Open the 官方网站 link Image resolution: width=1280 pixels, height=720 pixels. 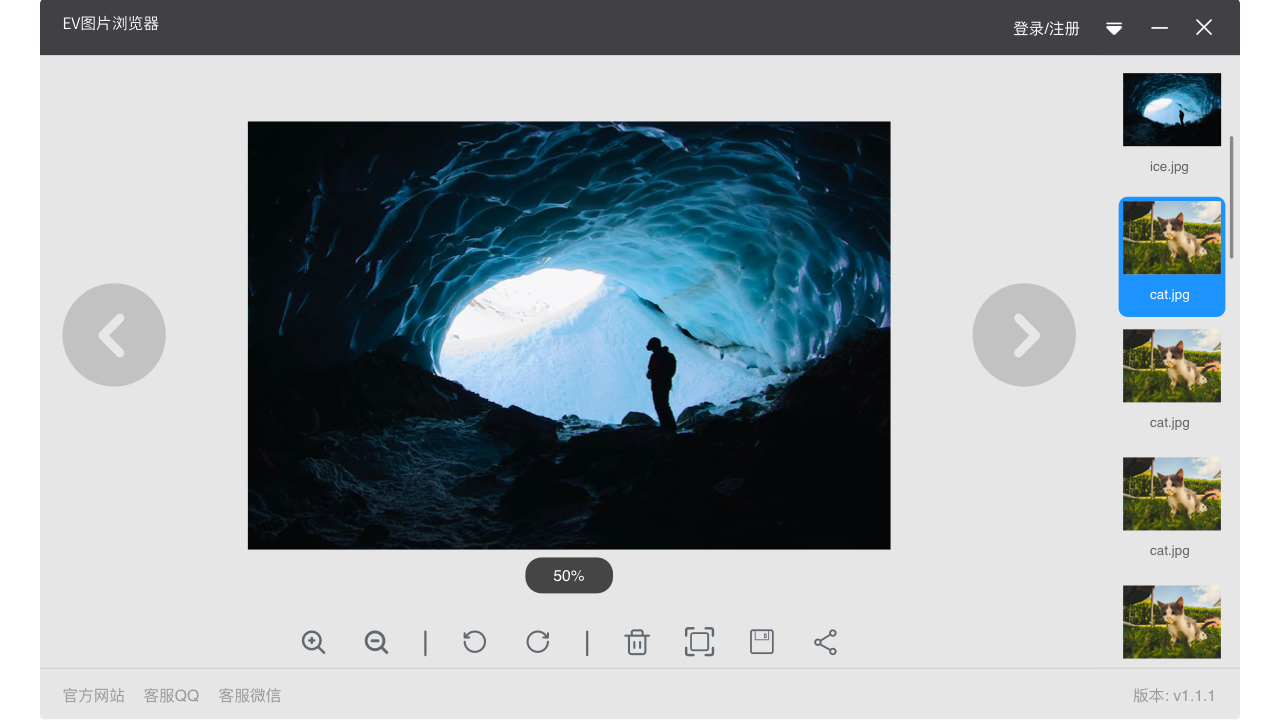coord(94,695)
